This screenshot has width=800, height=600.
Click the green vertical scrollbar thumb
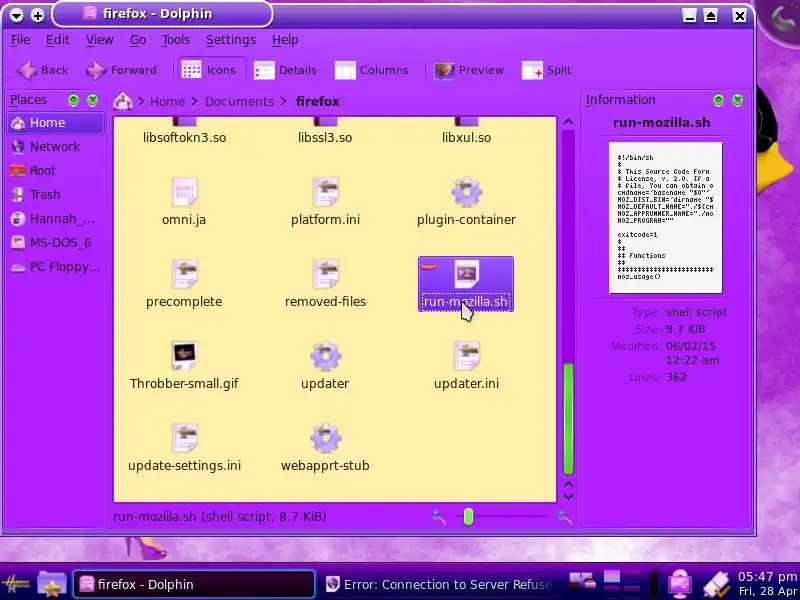pyautogui.click(x=568, y=418)
